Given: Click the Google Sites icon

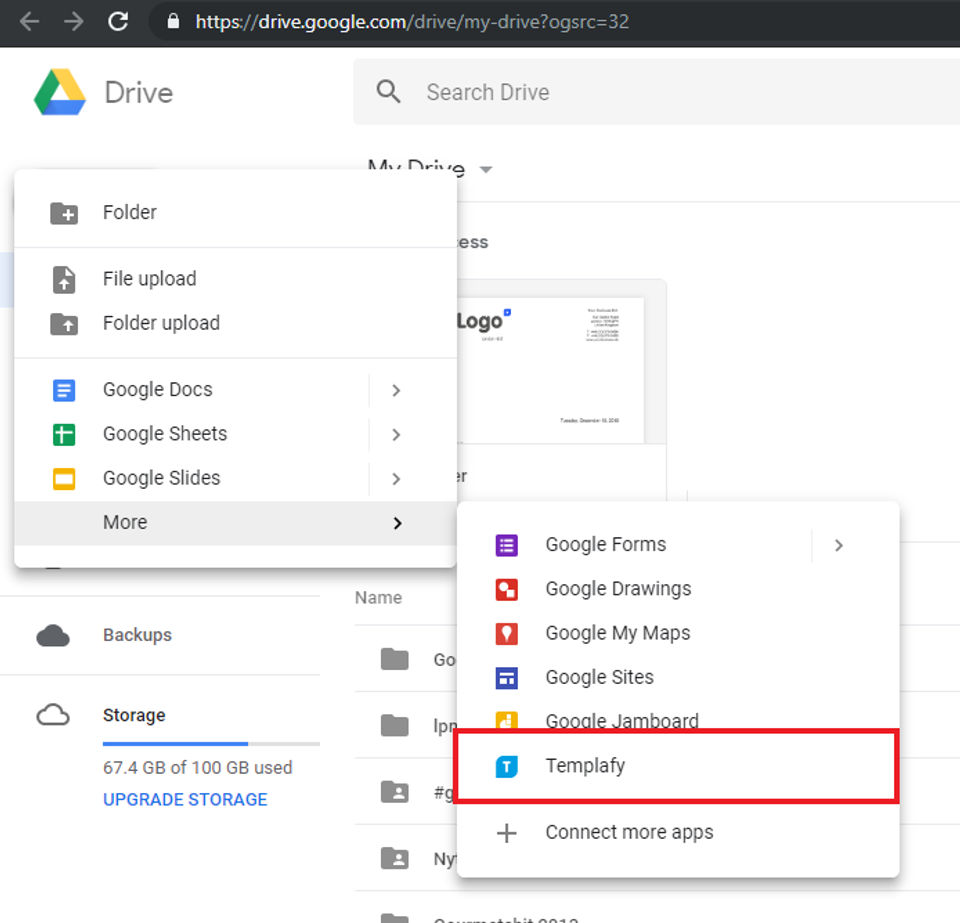Looking at the screenshot, I should (506, 678).
